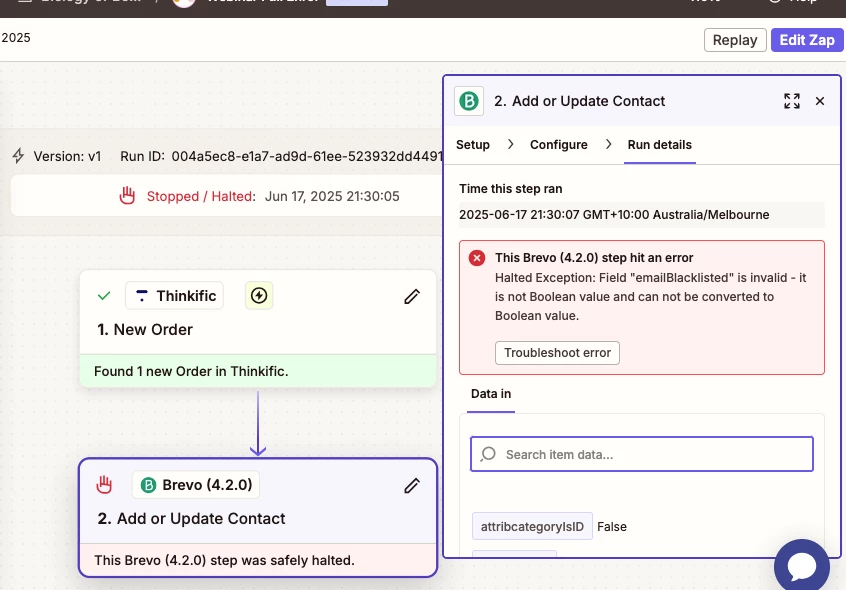
Task: Click the chevron between Setup and Configure
Action: [510, 145]
